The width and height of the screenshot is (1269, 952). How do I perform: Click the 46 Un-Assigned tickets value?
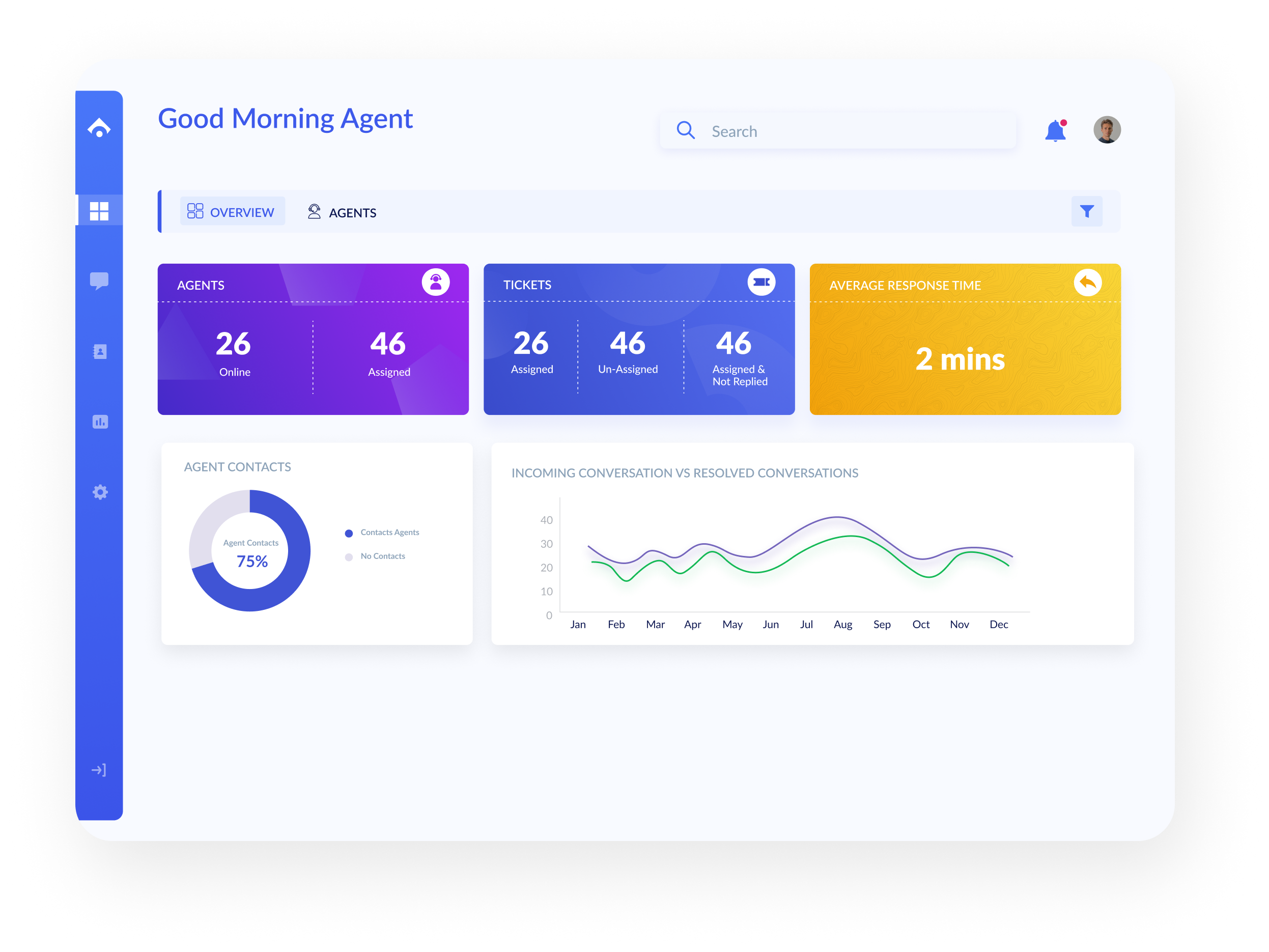pyautogui.click(x=628, y=343)
